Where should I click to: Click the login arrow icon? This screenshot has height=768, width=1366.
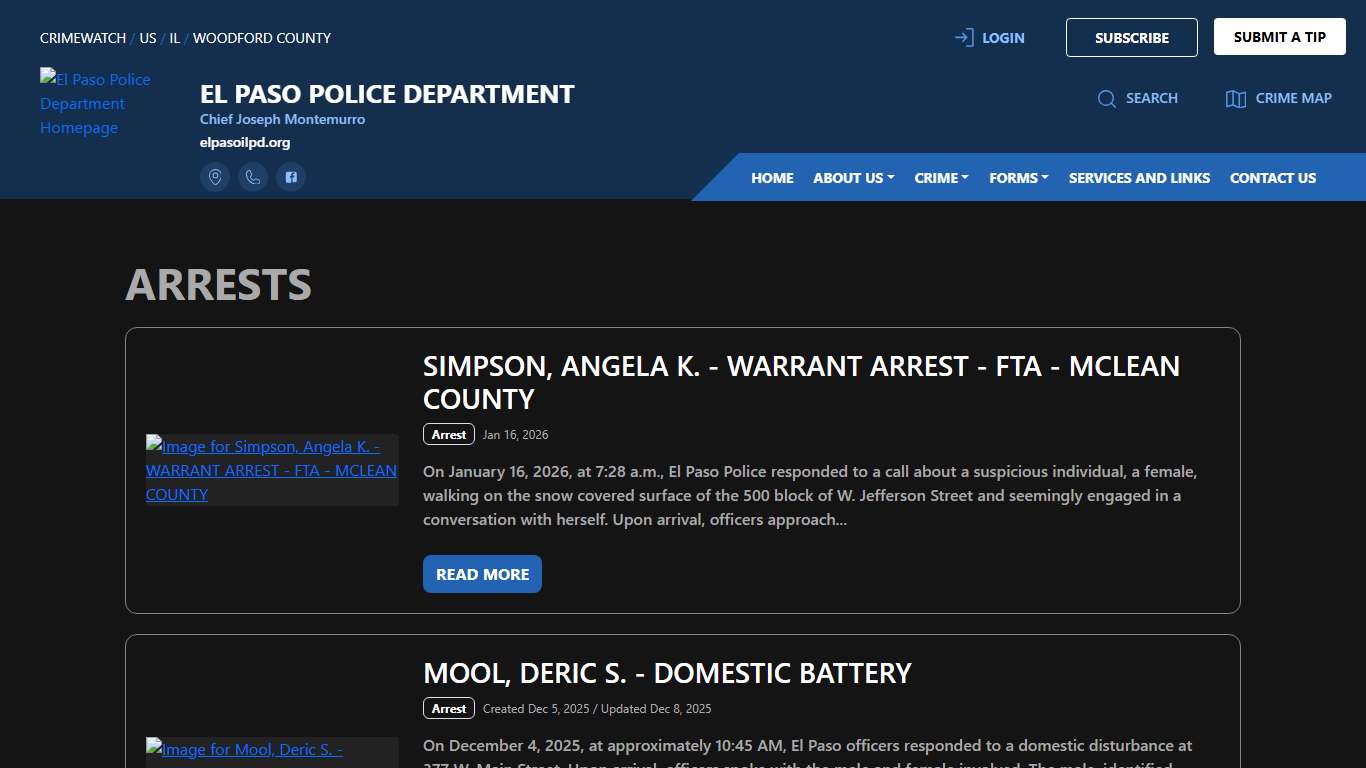pyautogui.click(x=963, y=37)
